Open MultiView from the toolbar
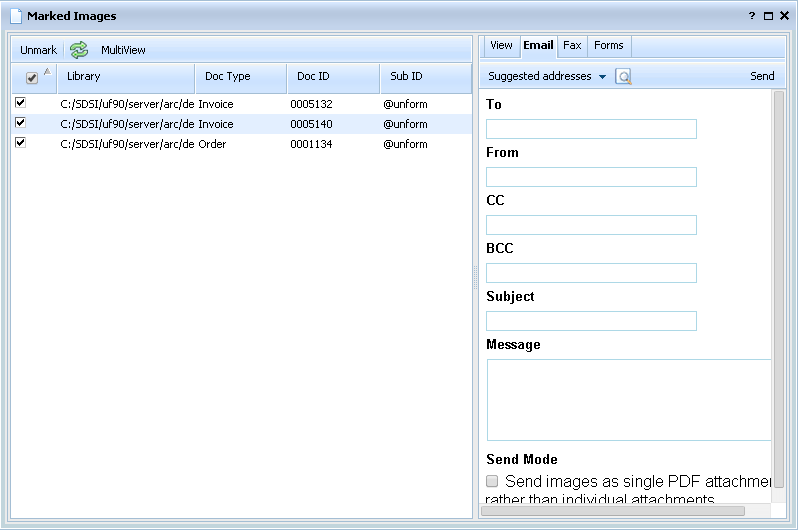The width and height of the screenshot is (799, 531). pyautogui.click(x=123, y=50)
